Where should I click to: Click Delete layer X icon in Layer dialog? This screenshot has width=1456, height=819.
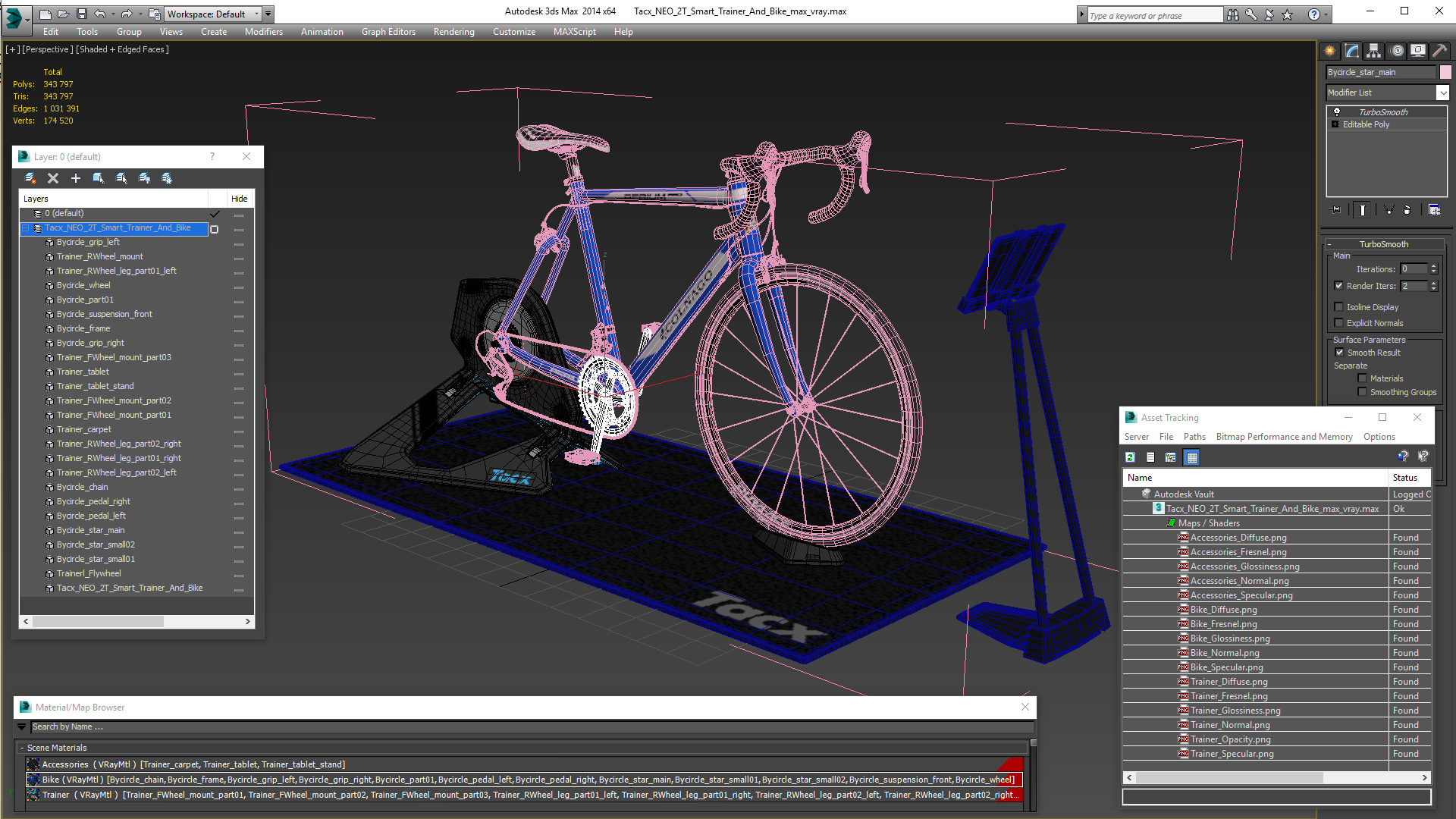pos(53,178)
